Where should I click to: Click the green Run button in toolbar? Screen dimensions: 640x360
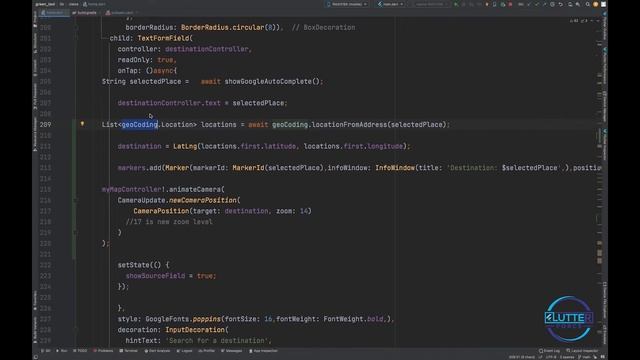pyautogui.click(x=456, y=4)
